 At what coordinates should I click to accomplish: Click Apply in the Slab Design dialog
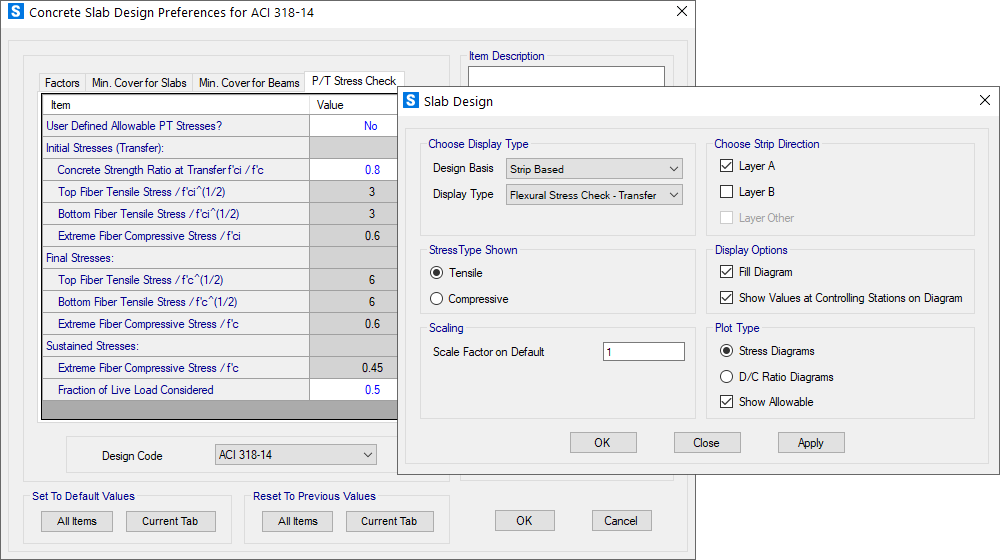[x=811, y=443]
